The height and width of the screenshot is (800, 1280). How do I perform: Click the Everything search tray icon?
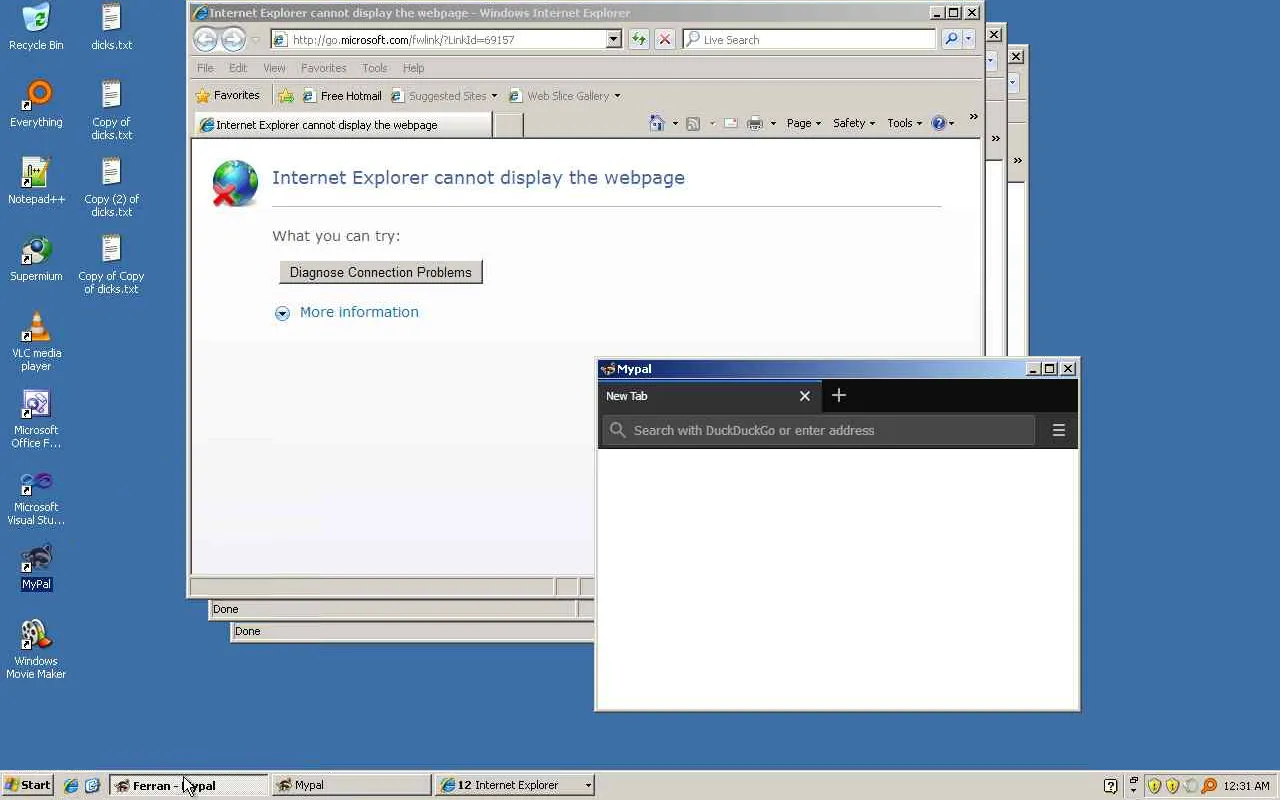(x=1209, y=786)
